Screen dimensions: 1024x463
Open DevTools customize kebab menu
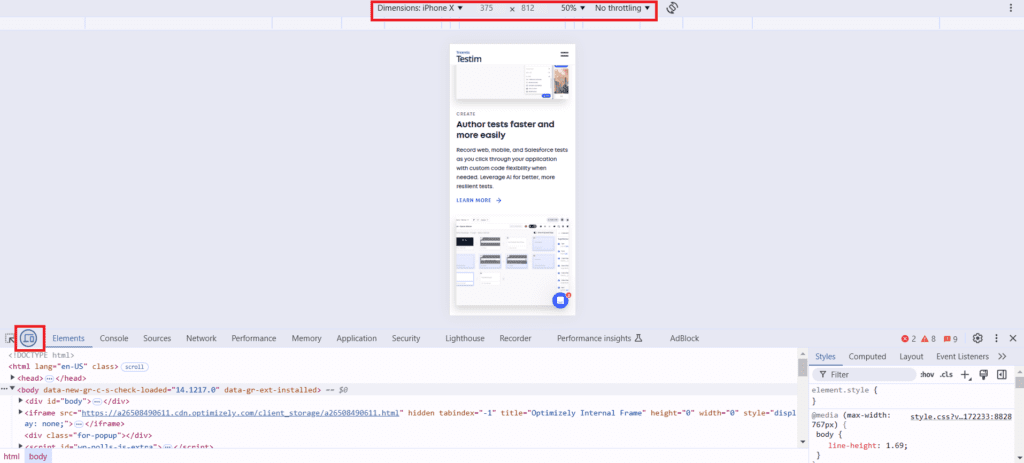997,338
